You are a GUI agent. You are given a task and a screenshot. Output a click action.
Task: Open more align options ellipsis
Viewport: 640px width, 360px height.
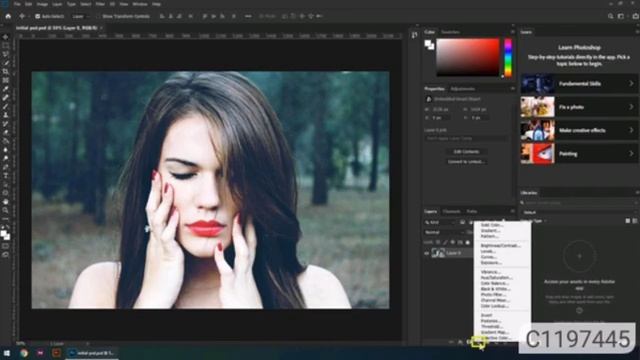248,16
